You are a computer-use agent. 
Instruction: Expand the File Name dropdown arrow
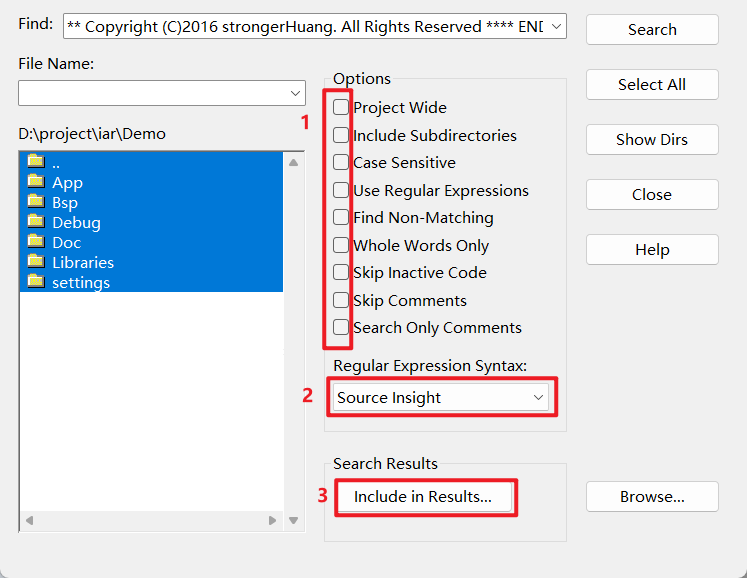coord(295,93)
